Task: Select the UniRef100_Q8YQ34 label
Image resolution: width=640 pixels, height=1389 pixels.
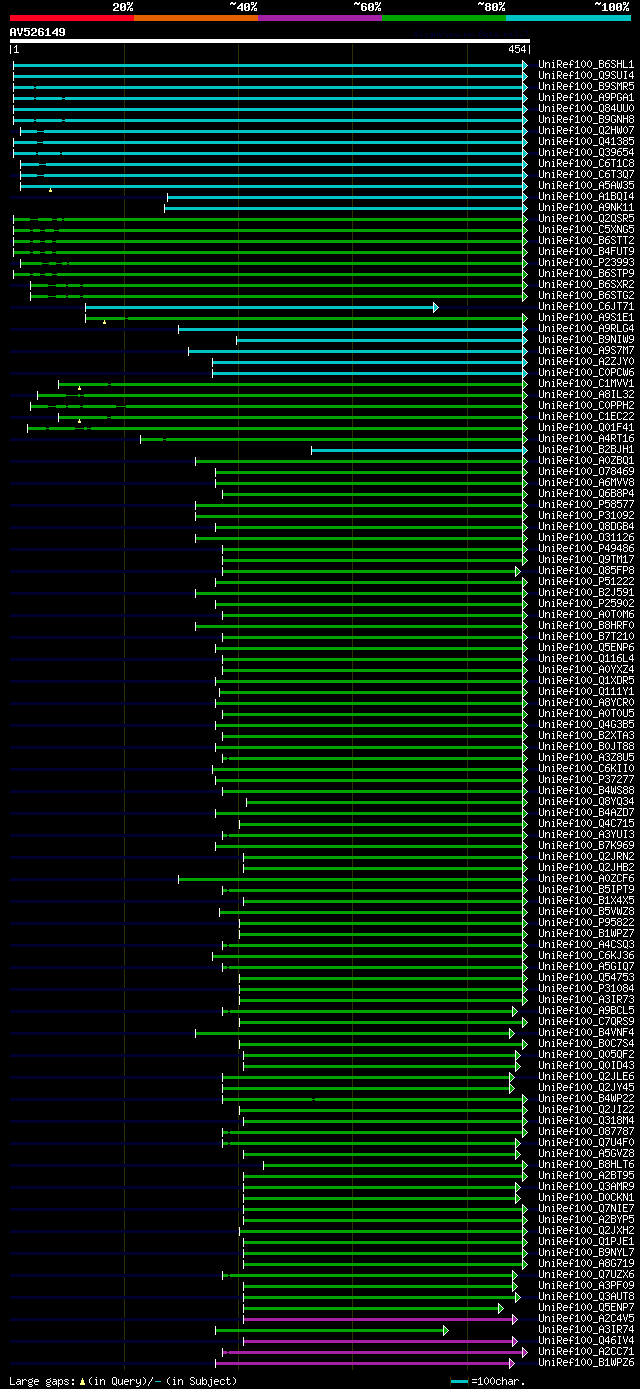Action: point(586,801)
